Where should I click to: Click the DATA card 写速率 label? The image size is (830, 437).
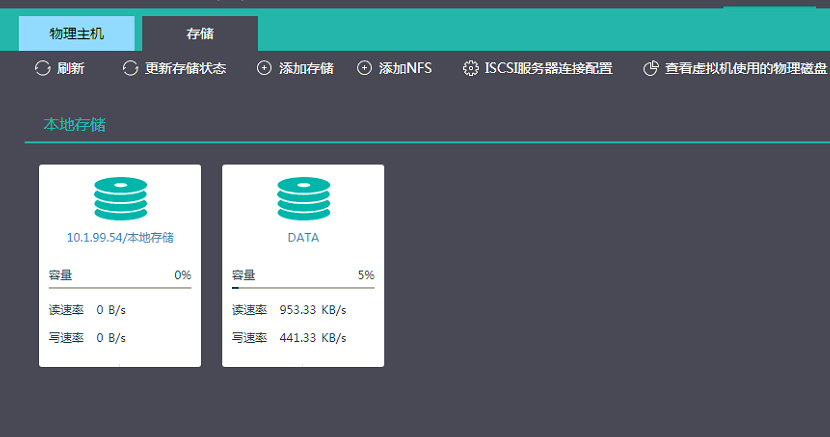pos(249,338)
